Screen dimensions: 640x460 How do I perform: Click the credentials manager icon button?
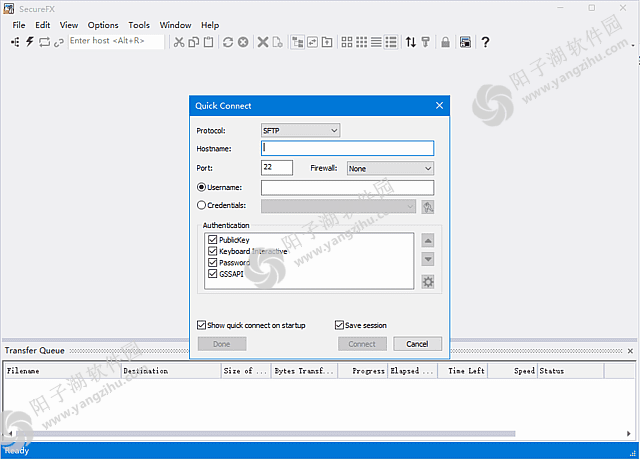pyautogui.click(x=427, y=207)
